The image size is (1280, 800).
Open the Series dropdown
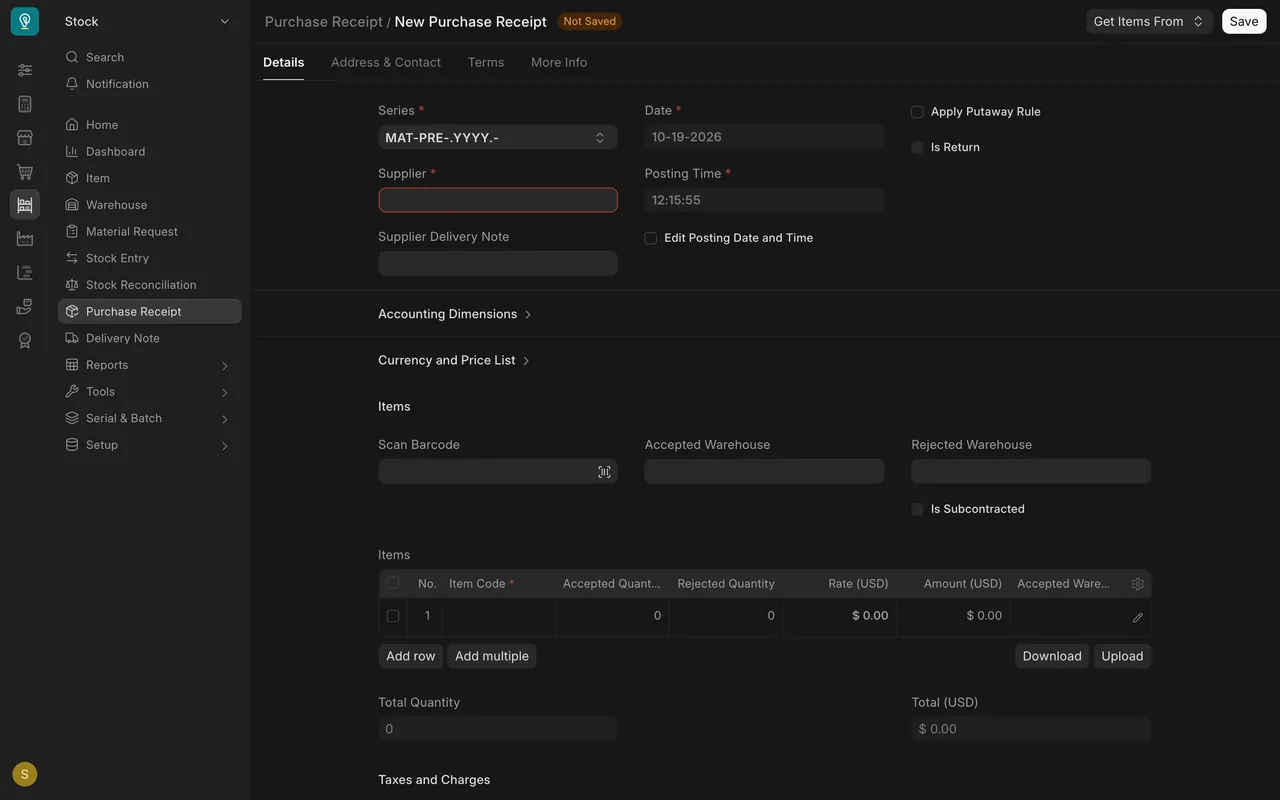pos(498,138)
